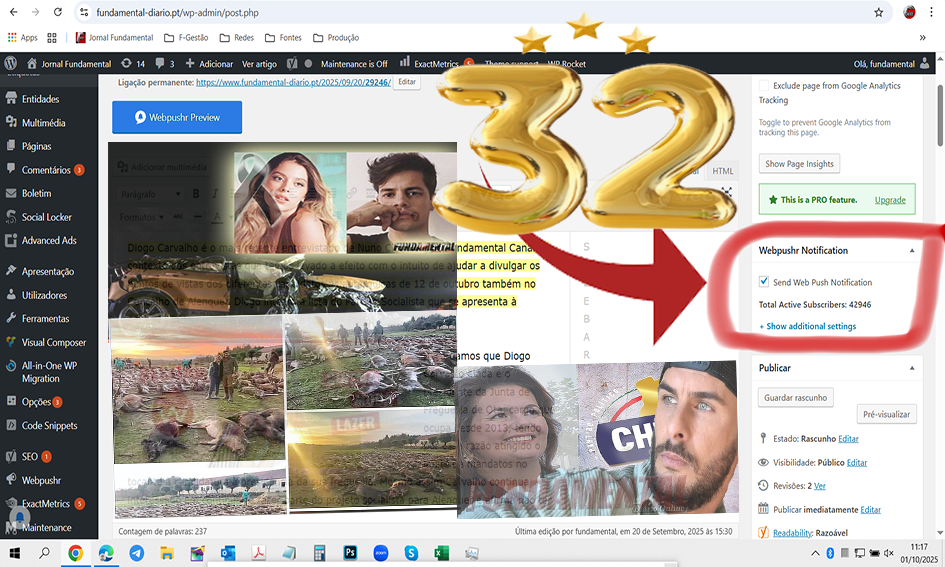Expand Show additional settings link

tap(807, 326)
